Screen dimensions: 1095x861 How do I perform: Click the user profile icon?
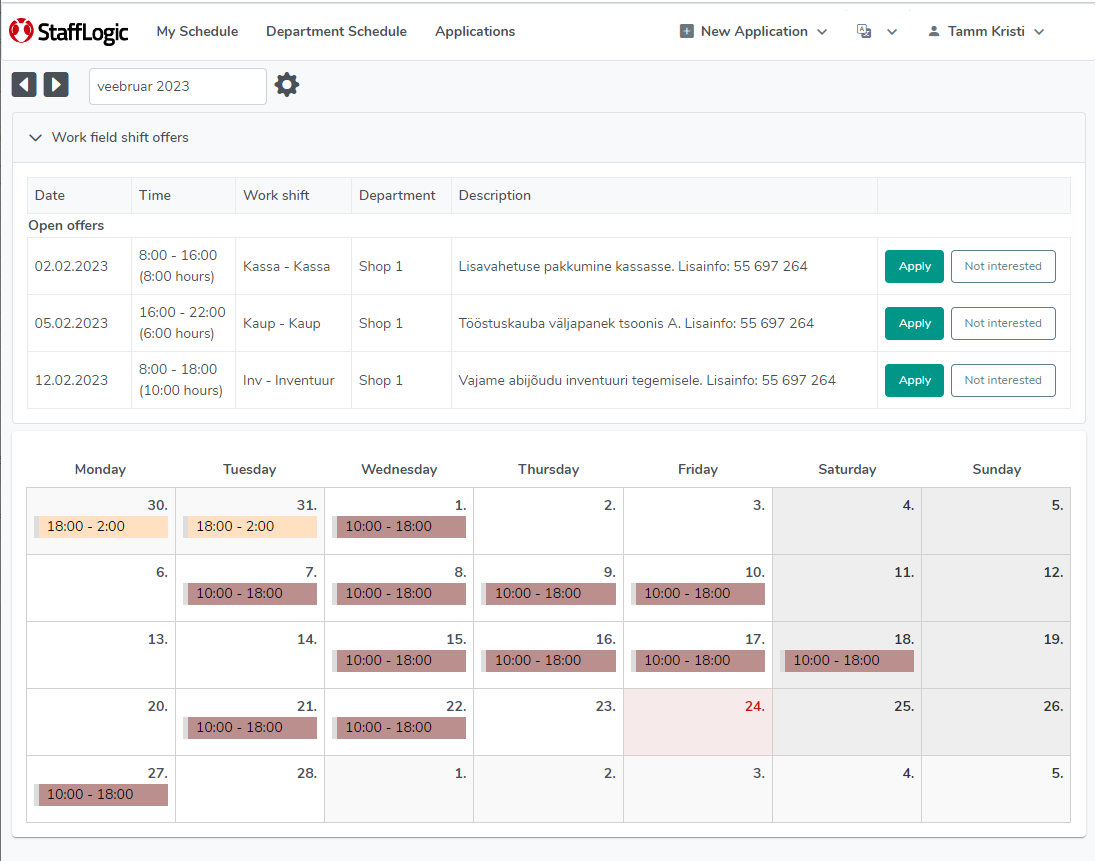coord(934,31)
